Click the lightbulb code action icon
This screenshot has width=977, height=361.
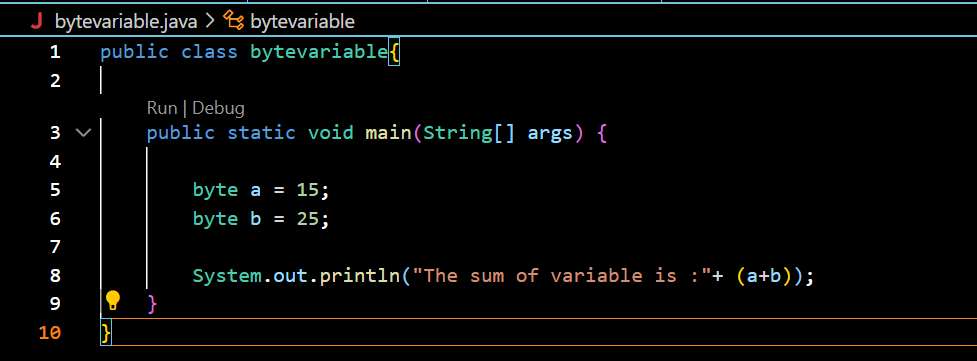point(112,301)
